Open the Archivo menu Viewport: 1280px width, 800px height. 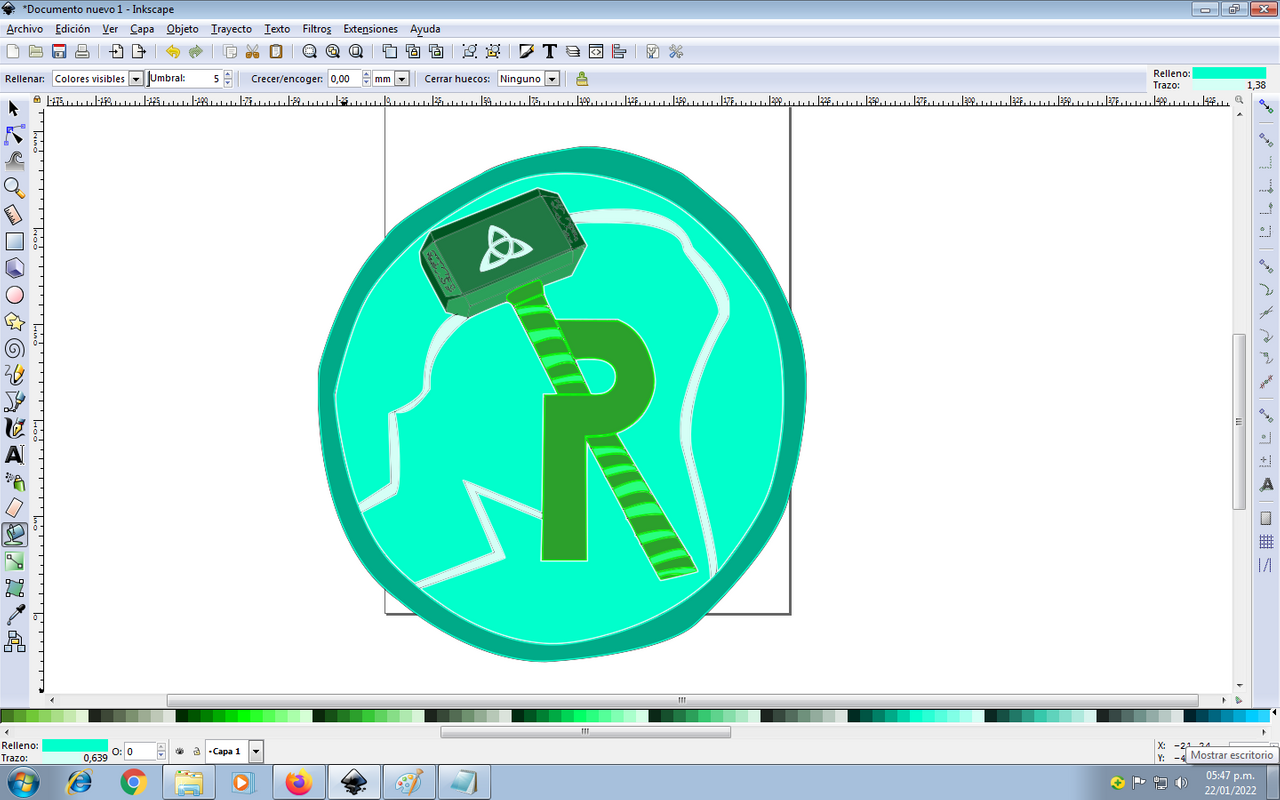point(24,29)
